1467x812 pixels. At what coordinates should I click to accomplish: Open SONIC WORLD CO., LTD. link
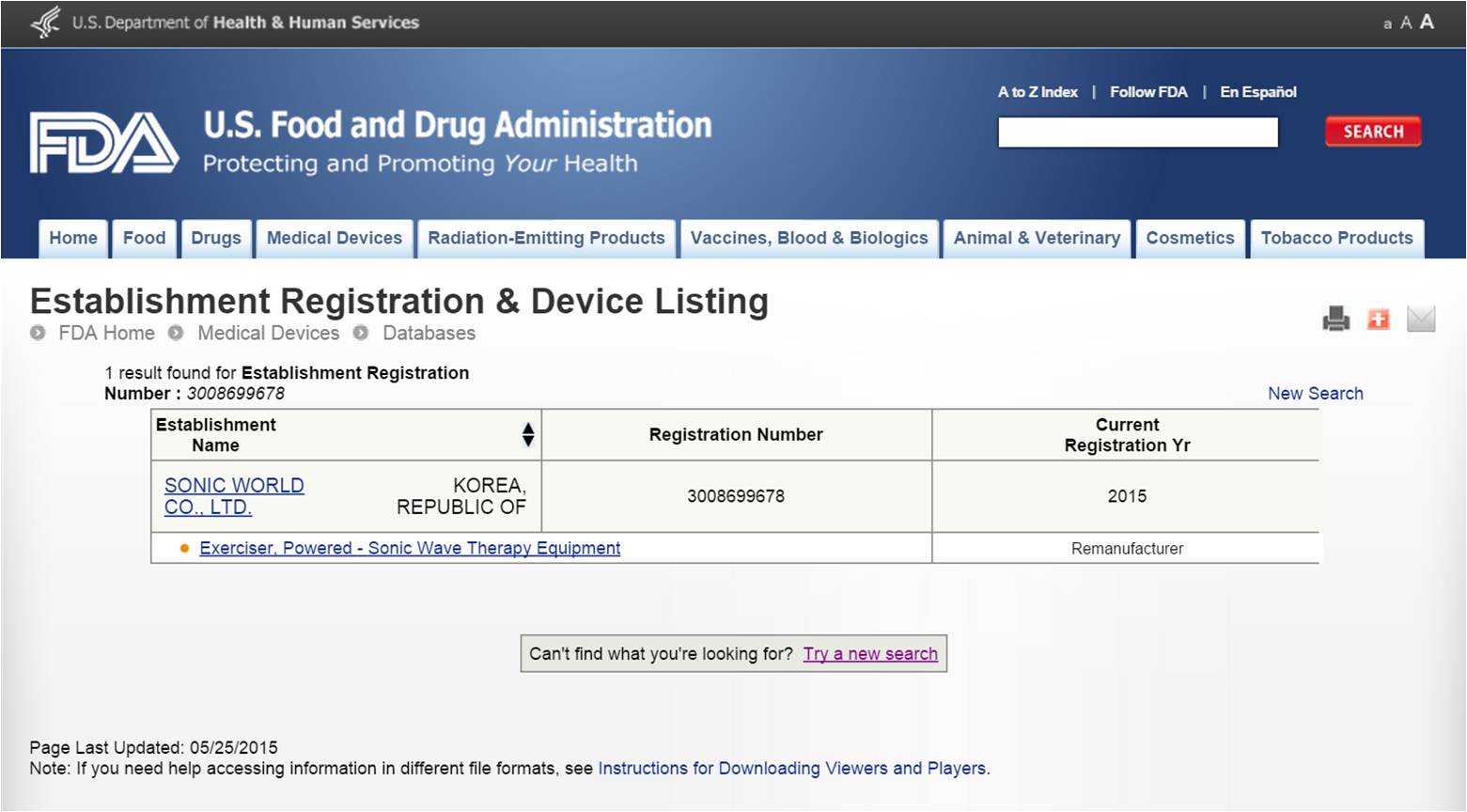tap(234, 496)
